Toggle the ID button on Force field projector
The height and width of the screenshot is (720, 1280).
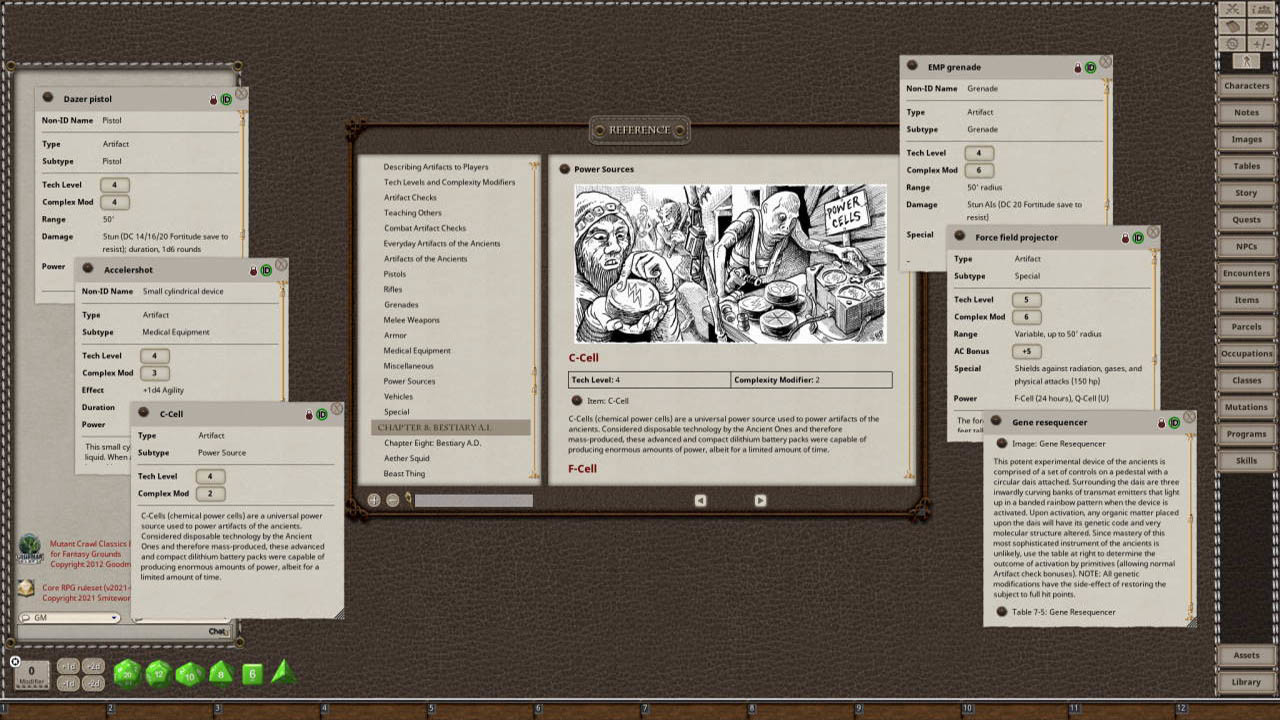[1138, 238]
